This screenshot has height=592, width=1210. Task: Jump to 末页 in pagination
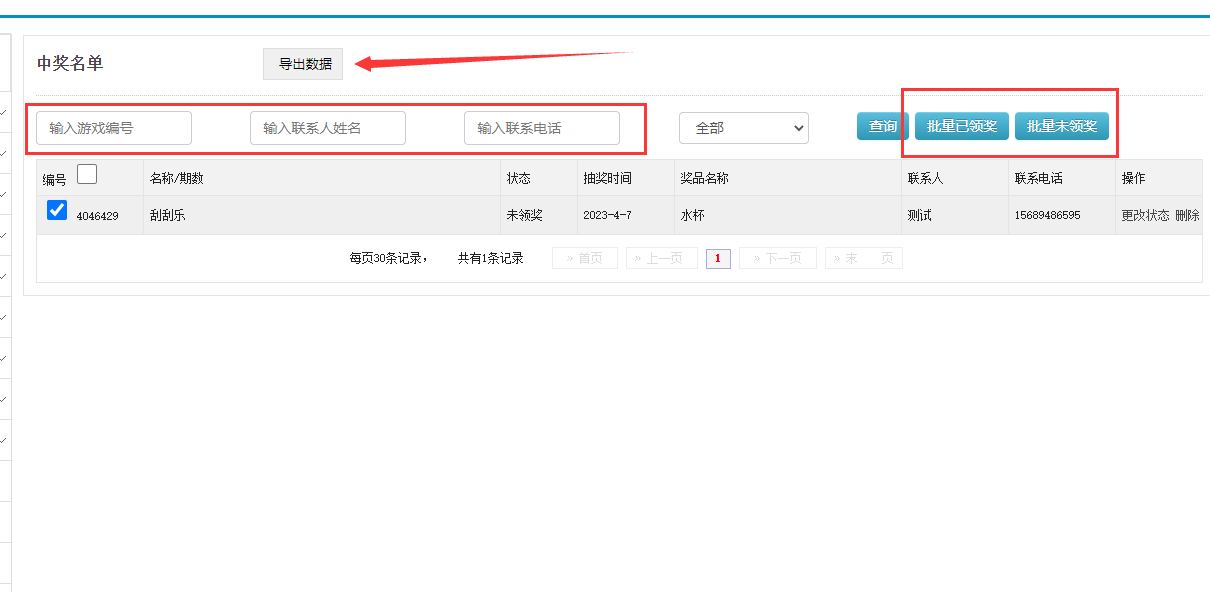pyautogui.click(x=863, y=258)
